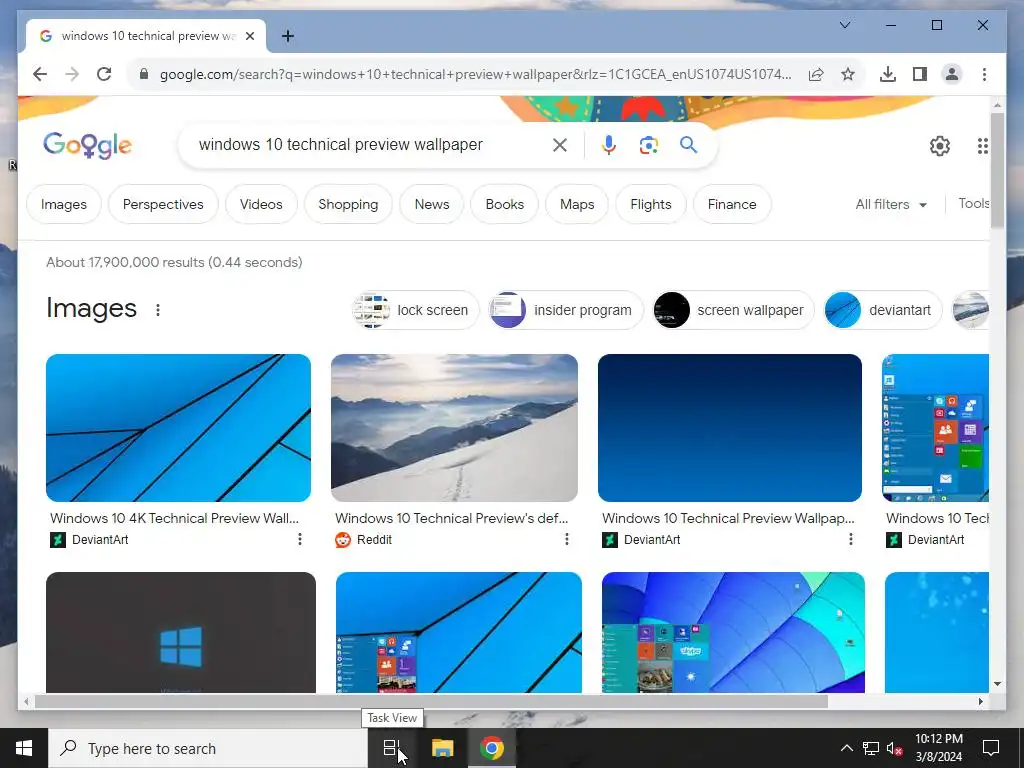1024x768 pixels.
Task: Close the windows 10 technical preview tab
Action: [249, 36]
